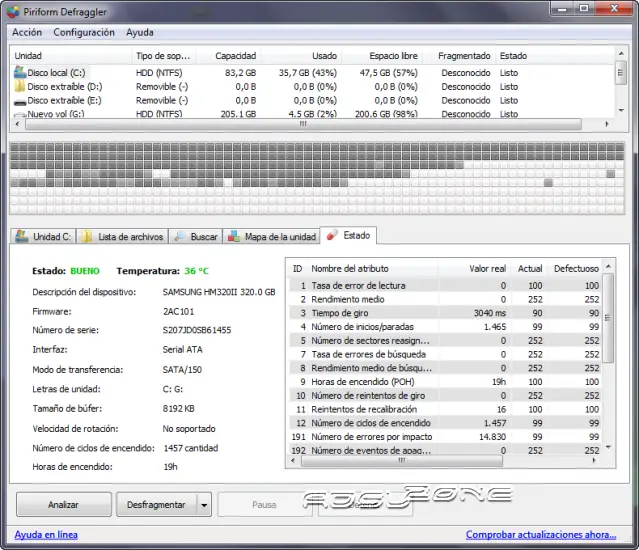Click the Disco extraíble (D:) drive icon
Image resolution: width=639 pixels, height=550 pixels.
(x=20, y=86)
